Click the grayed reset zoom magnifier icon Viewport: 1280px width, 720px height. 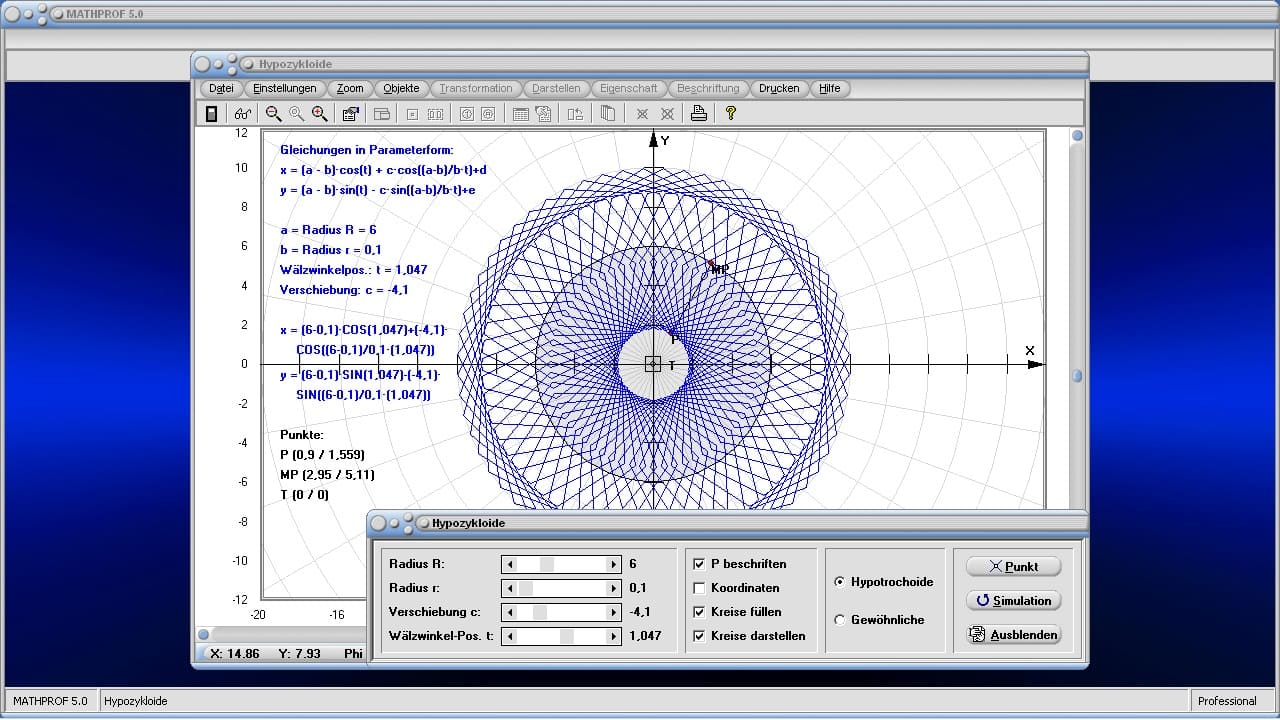click(x=297, y=114)
